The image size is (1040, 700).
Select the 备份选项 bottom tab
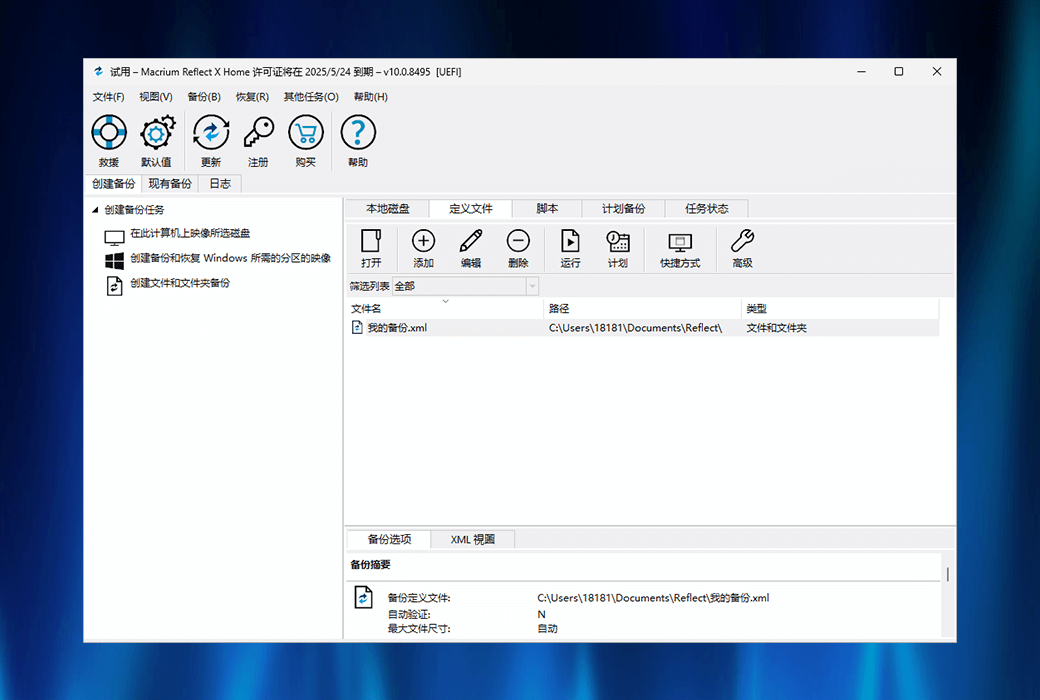389,539
